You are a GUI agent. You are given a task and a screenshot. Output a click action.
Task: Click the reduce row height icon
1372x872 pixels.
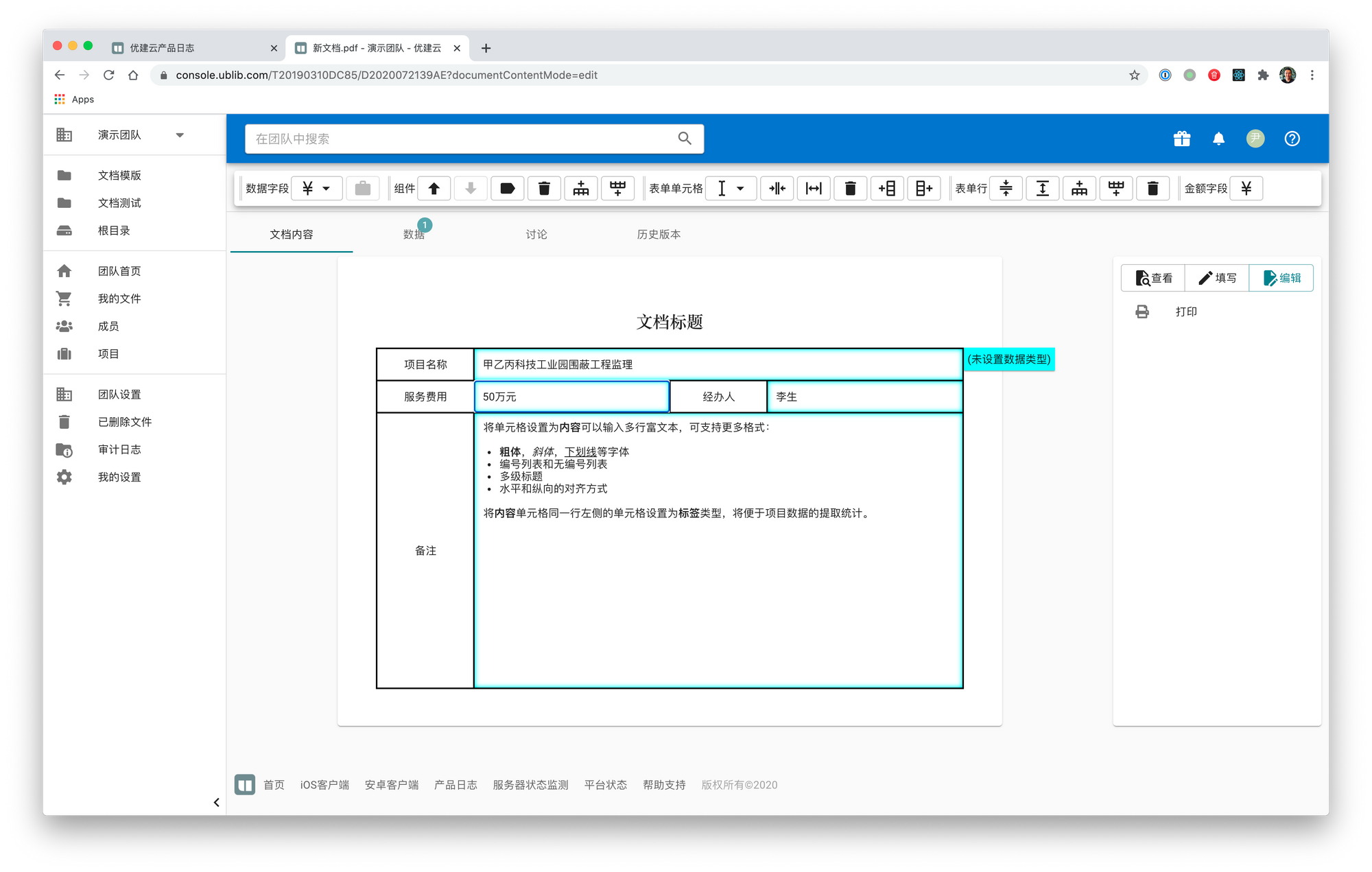pyautogui.click(x=1006, y=188)
